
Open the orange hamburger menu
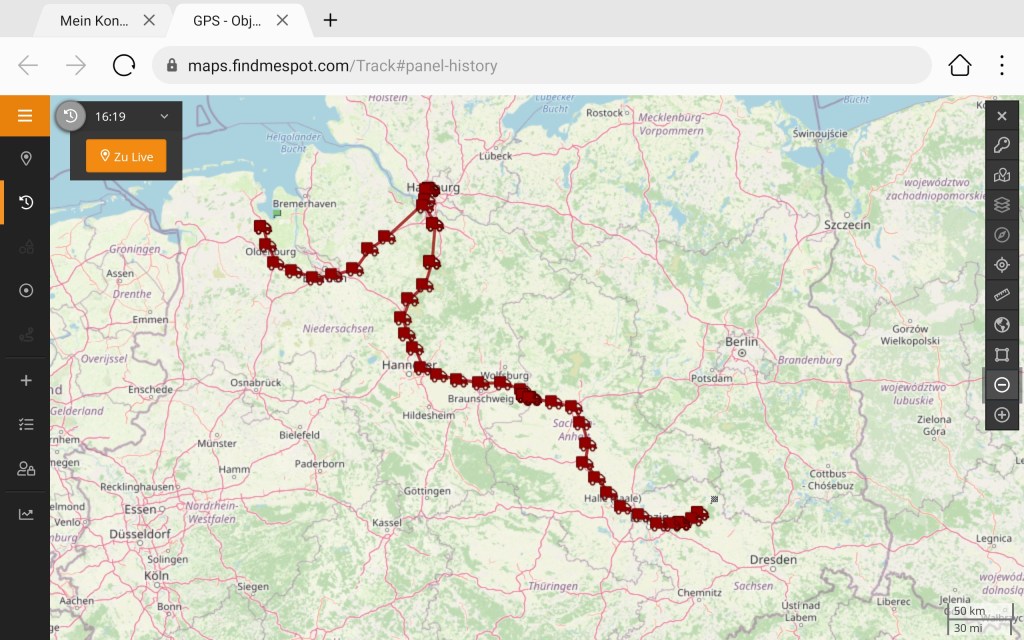click(x=25, y=116)
